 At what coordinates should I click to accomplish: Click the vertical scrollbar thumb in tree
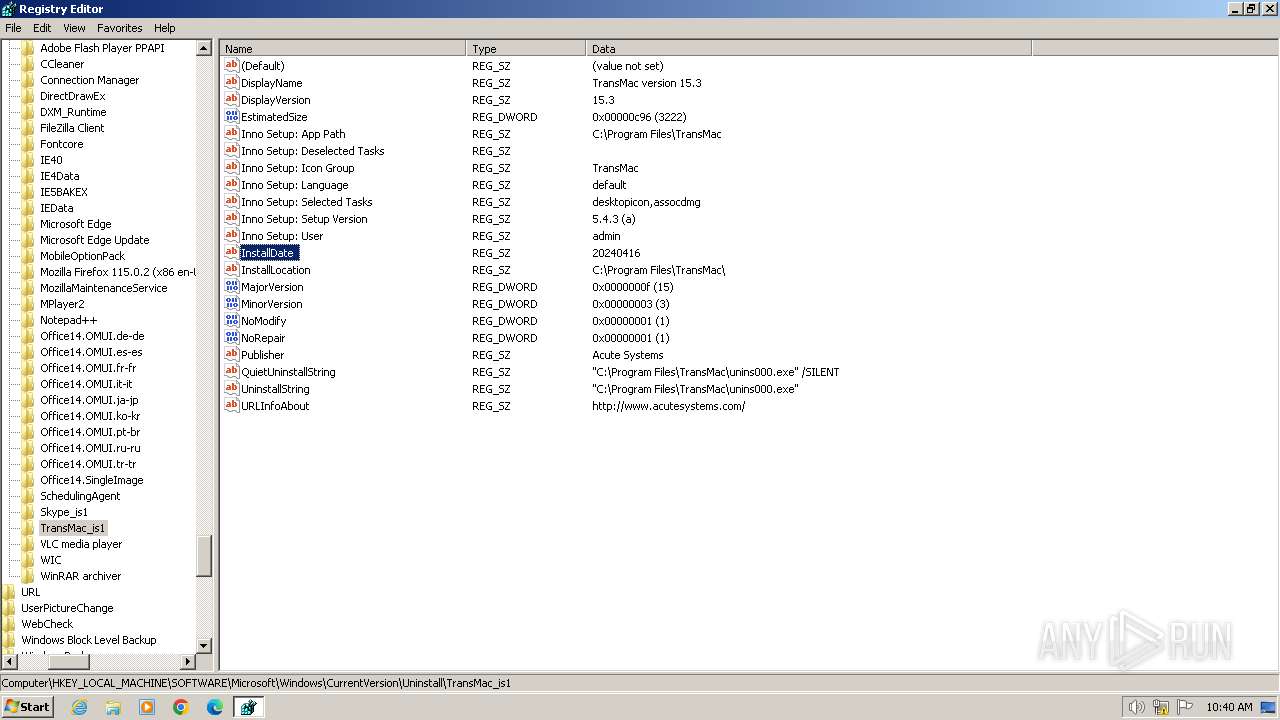point(204,556)
